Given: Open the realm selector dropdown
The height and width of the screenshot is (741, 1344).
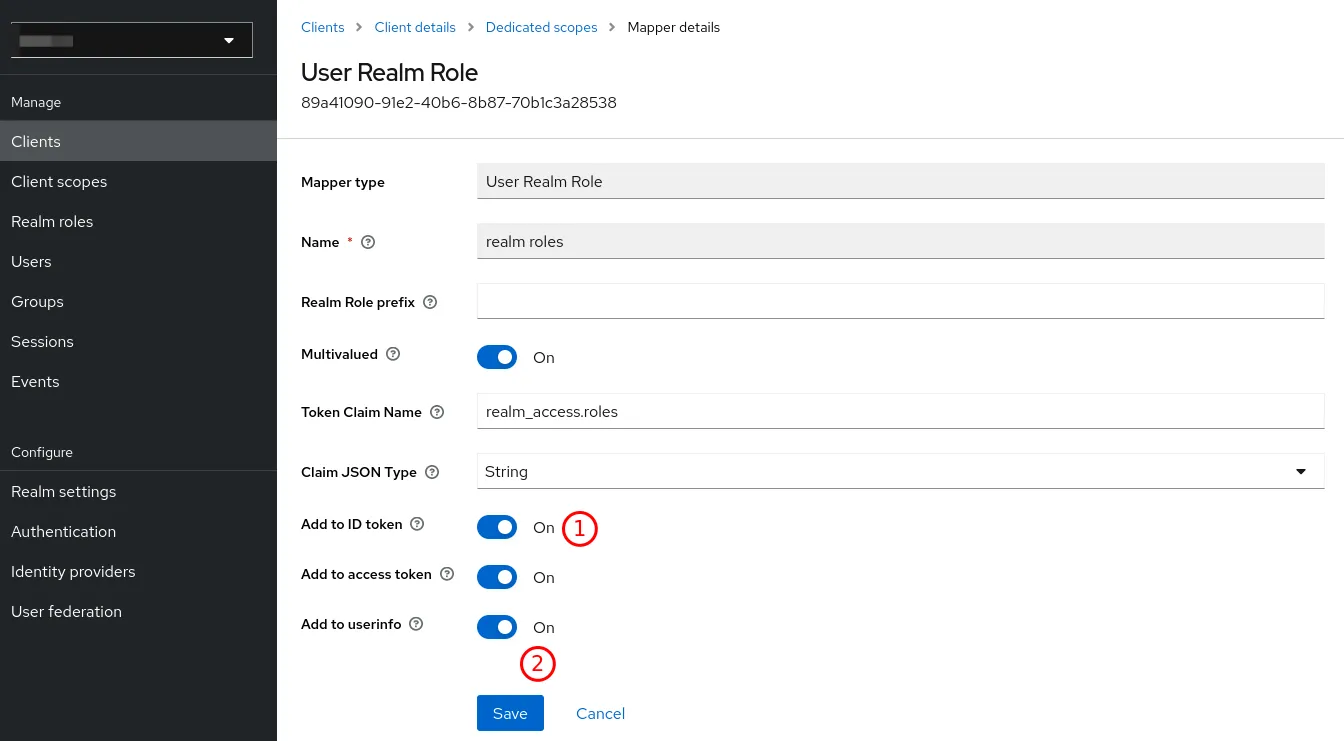Looking at the screenshot, I should click(130, 41).
